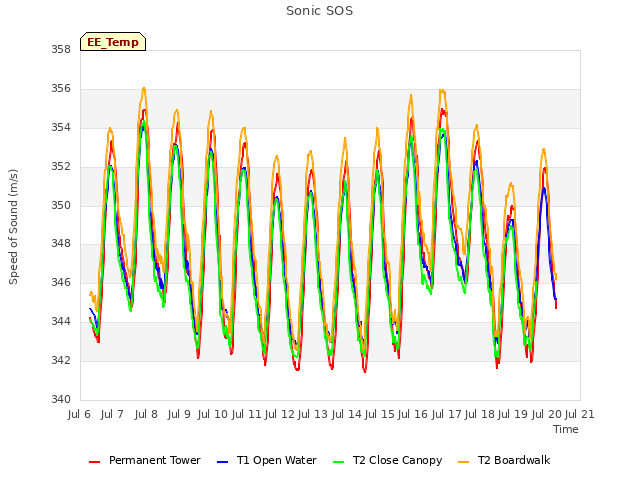Click the Jul 21 tick label
This screenshot has width=640, height=480.
(579, 414)
